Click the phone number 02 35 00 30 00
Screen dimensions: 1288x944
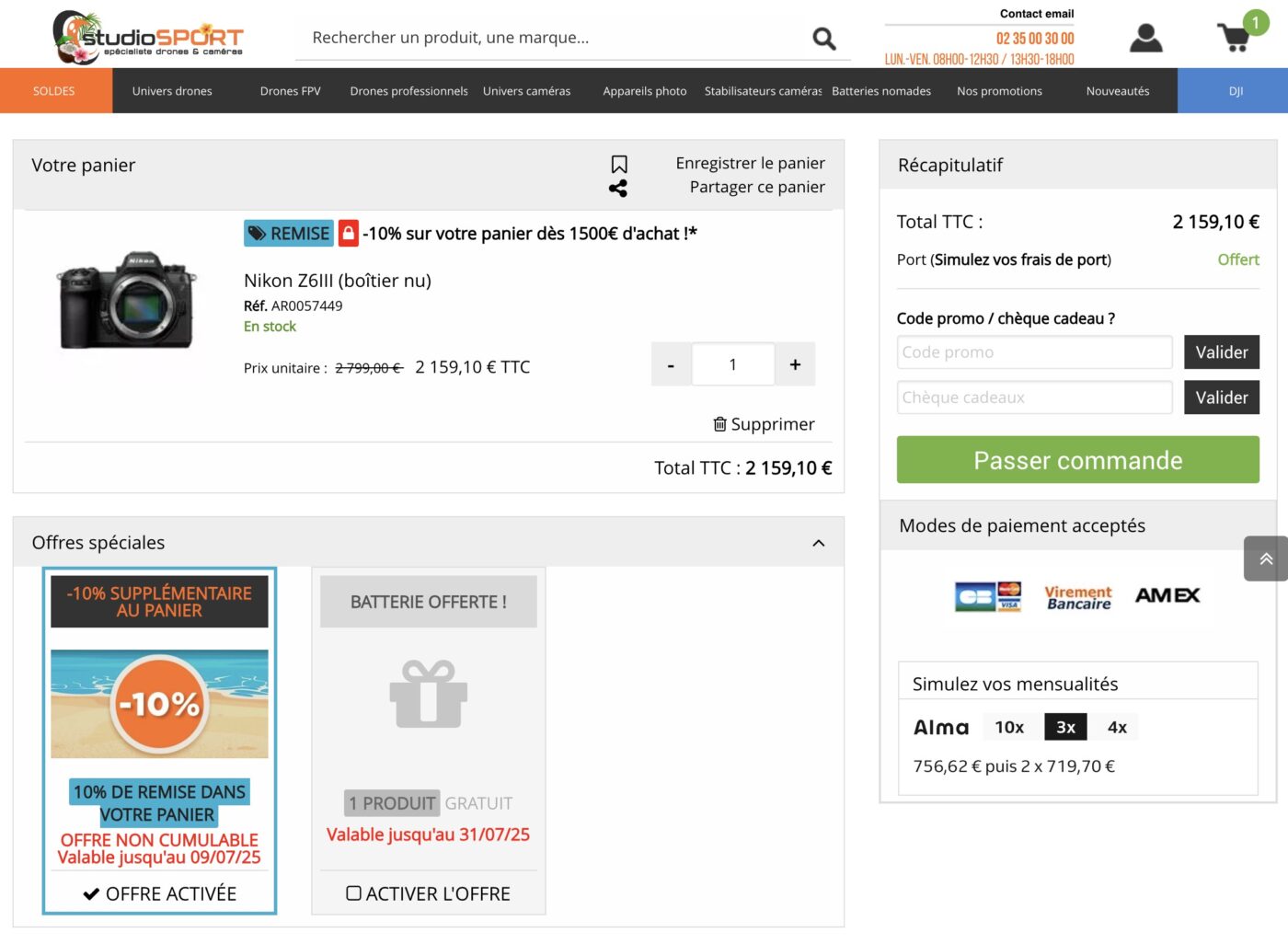[x=1035, y=39]
